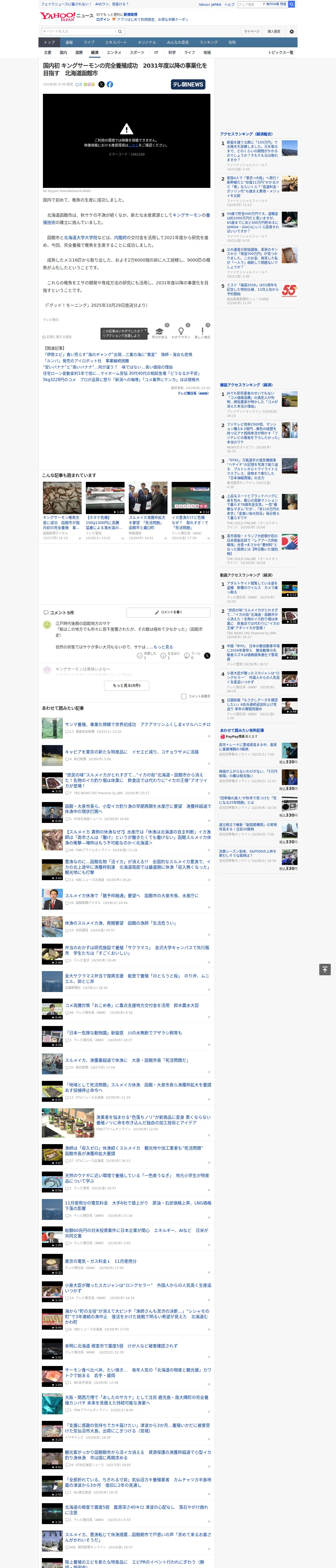Click the blue search button in top bar
Viewport: 336px width, 1568px height.
[292, 4]
